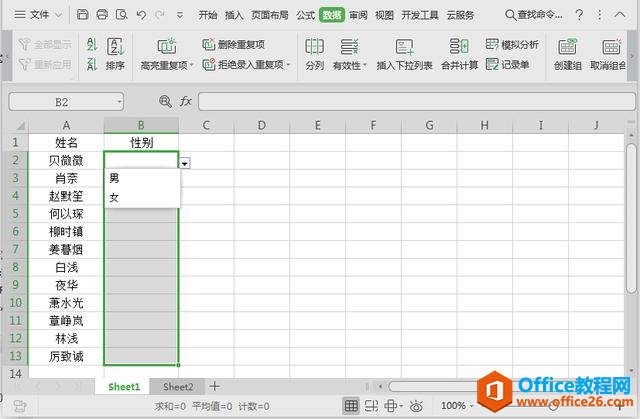Image resolution: width=640 pixels, height=419 pixels.
Task: Click the 分列 text-to-columns icon
Action: click(315, 54)
